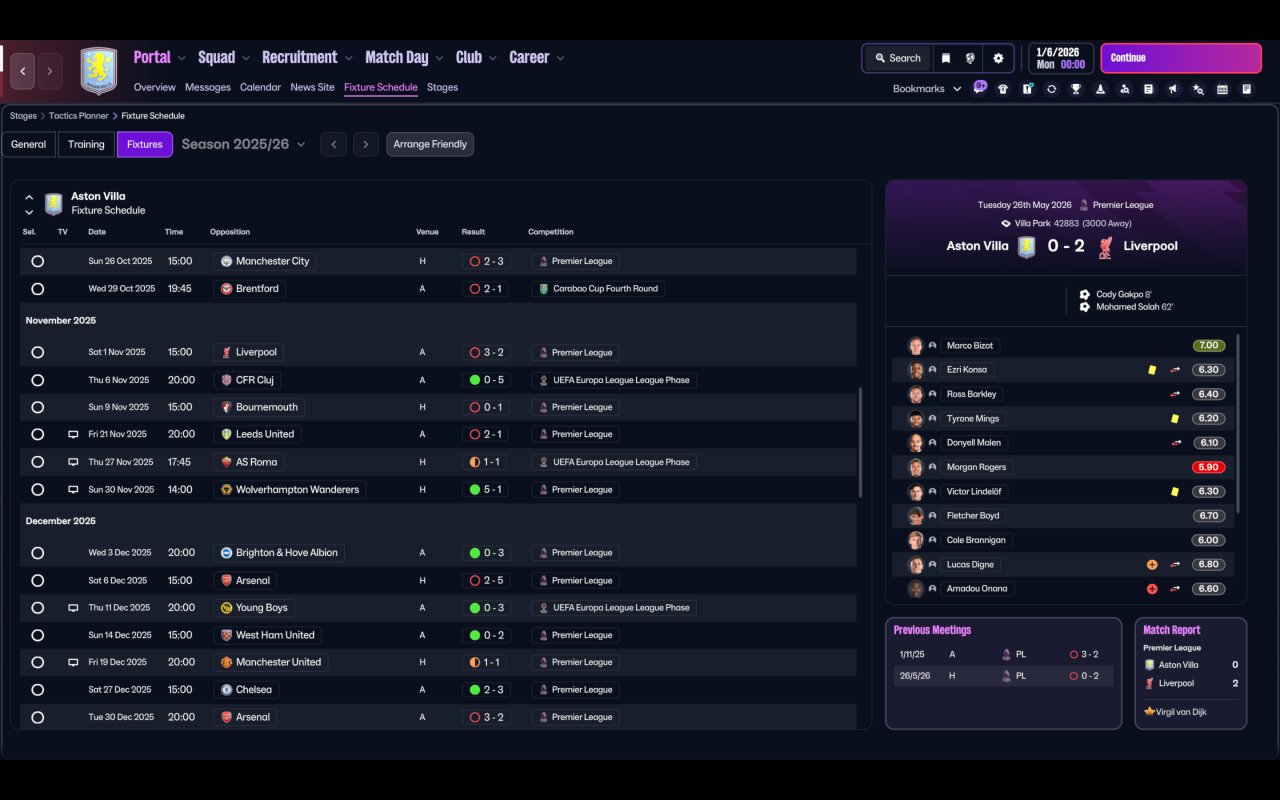Click the player ratings list scrollbar

(1237, 423)
